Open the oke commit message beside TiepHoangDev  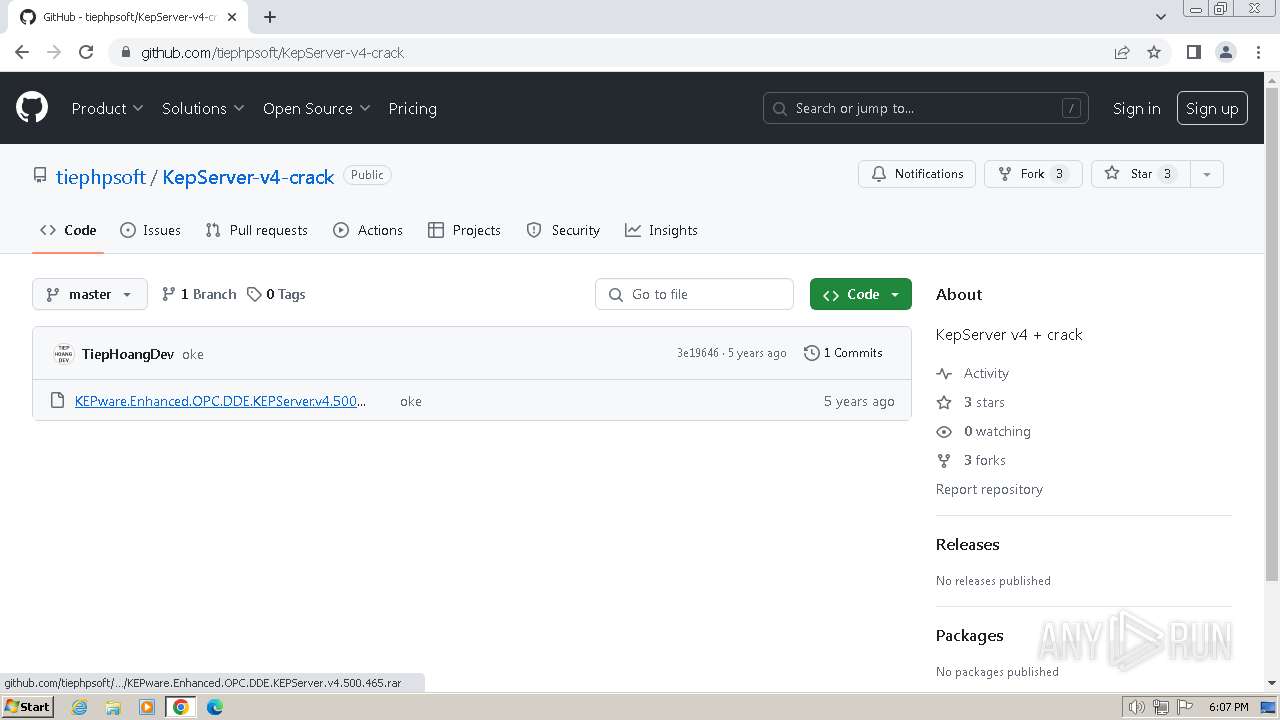click(x=193, y=354)
